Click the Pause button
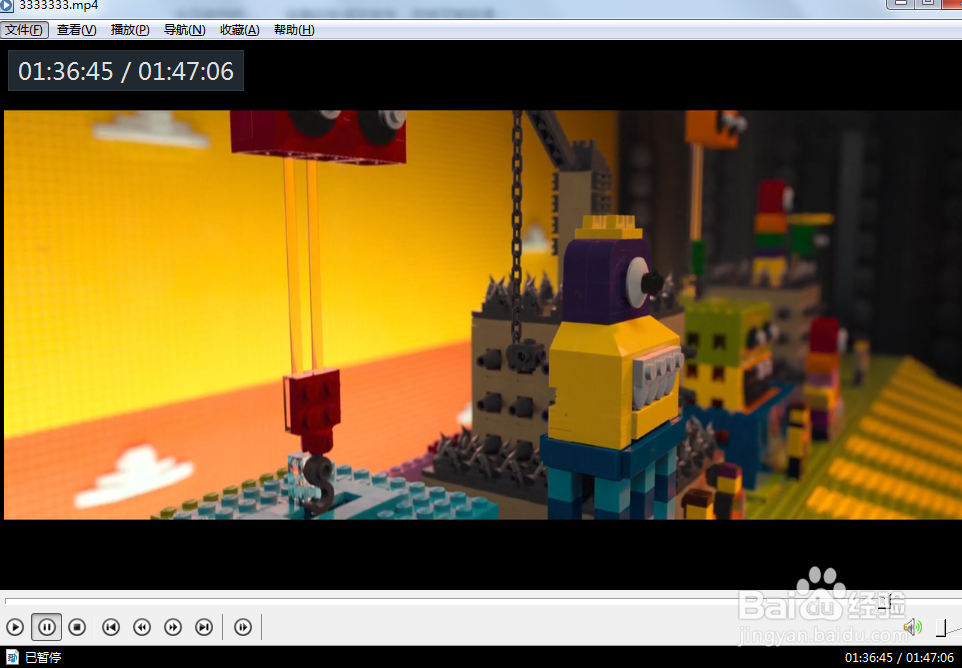The width and height of the screenshot is (962, 669). tap(47, 627)
